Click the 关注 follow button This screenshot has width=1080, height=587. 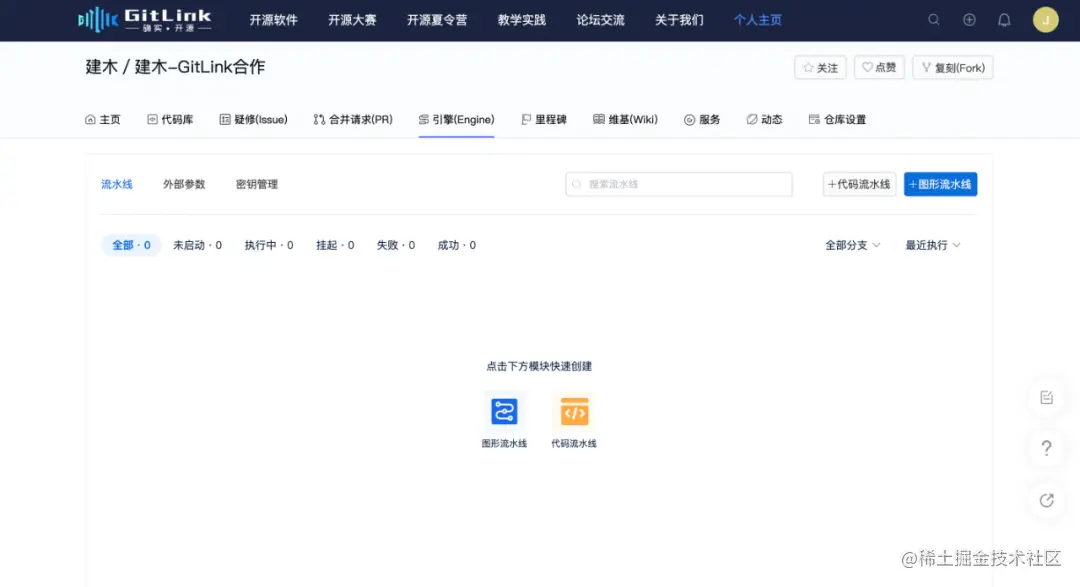tap(819, 67)
